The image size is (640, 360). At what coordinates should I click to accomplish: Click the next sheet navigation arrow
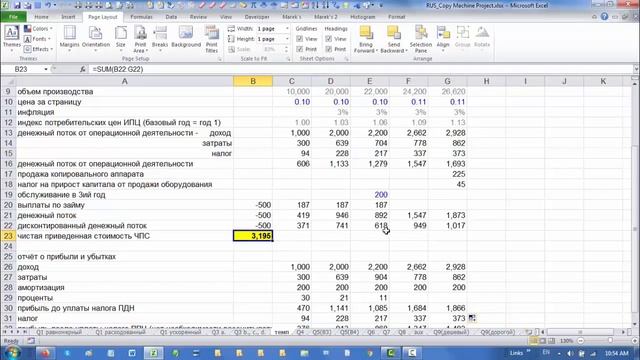[18, 332]
